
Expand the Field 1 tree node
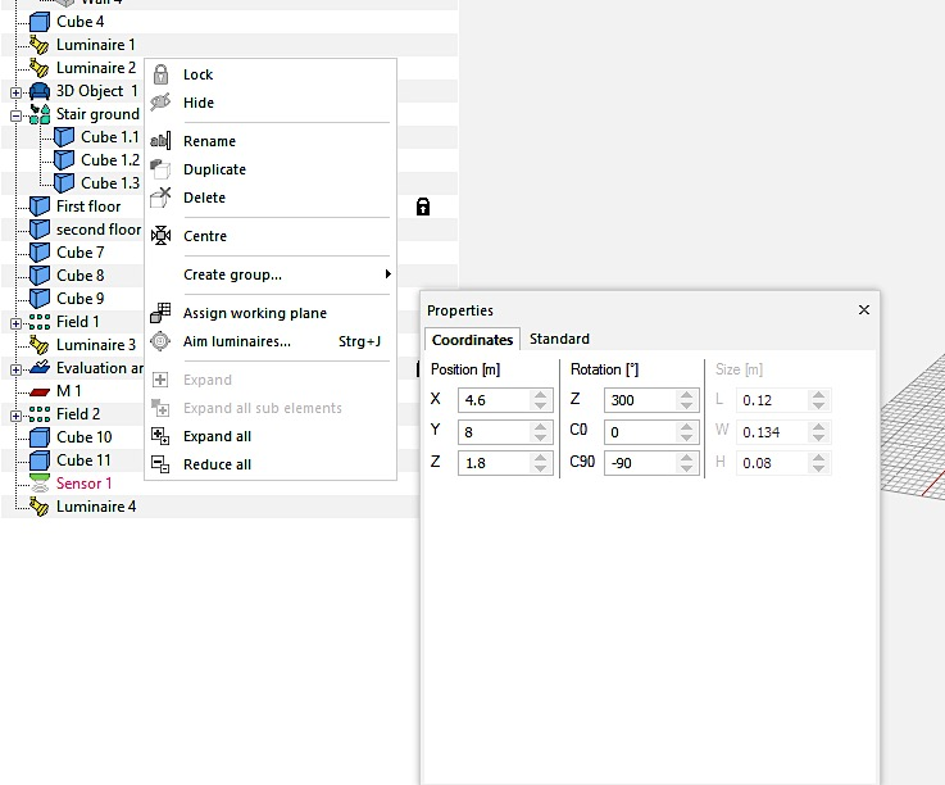tap(16, 323)
